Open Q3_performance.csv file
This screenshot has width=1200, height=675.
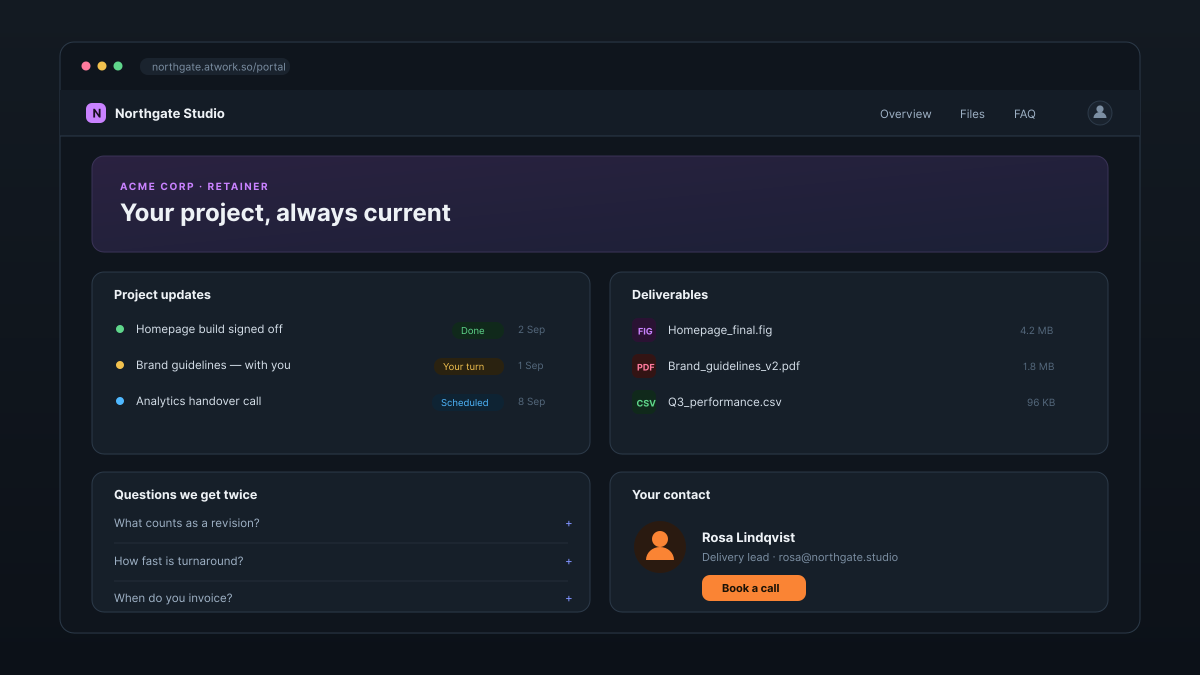725,402
